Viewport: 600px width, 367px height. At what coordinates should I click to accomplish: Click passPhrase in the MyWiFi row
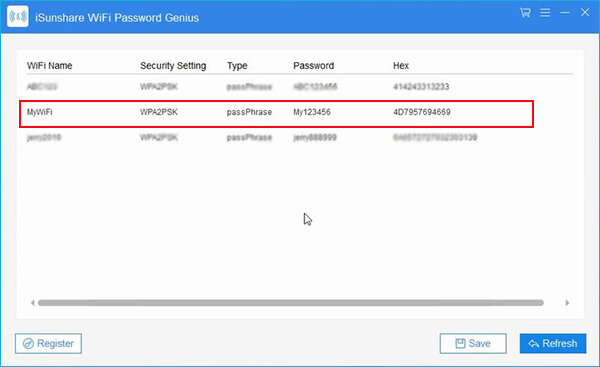tap(249, 112)
